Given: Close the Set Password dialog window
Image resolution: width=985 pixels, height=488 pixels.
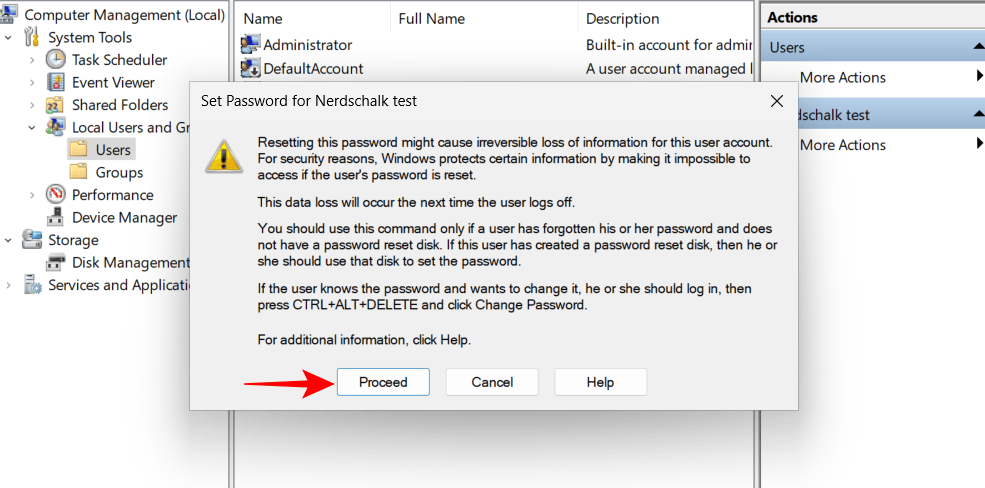Looking at the screenshot, I should [x=776, y=101].
